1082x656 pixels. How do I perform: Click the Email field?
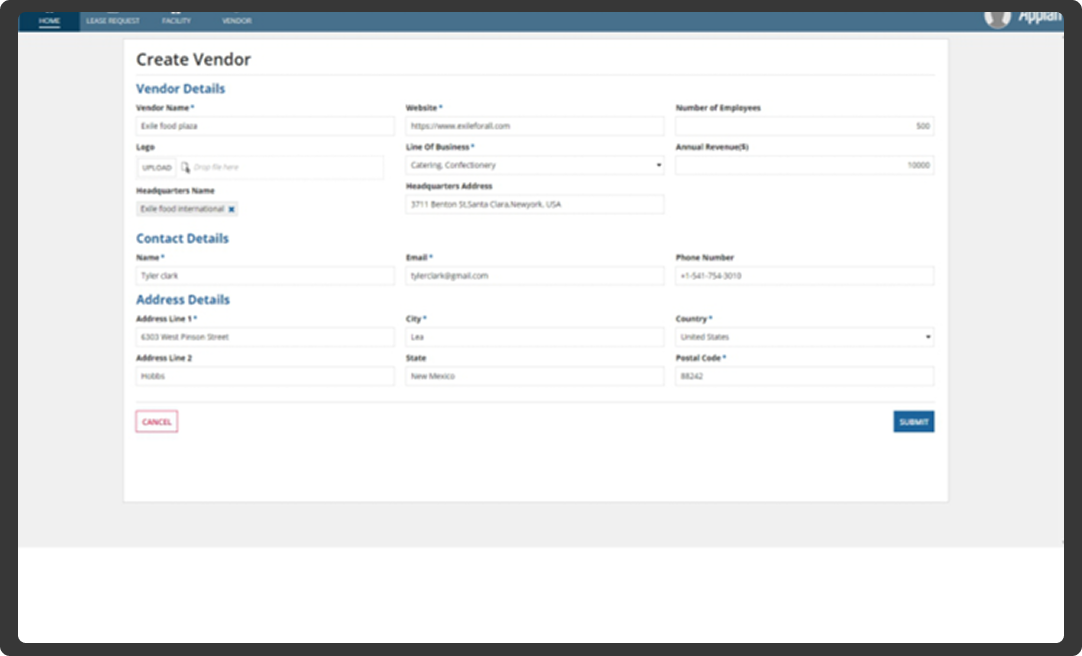coord(534,275)
